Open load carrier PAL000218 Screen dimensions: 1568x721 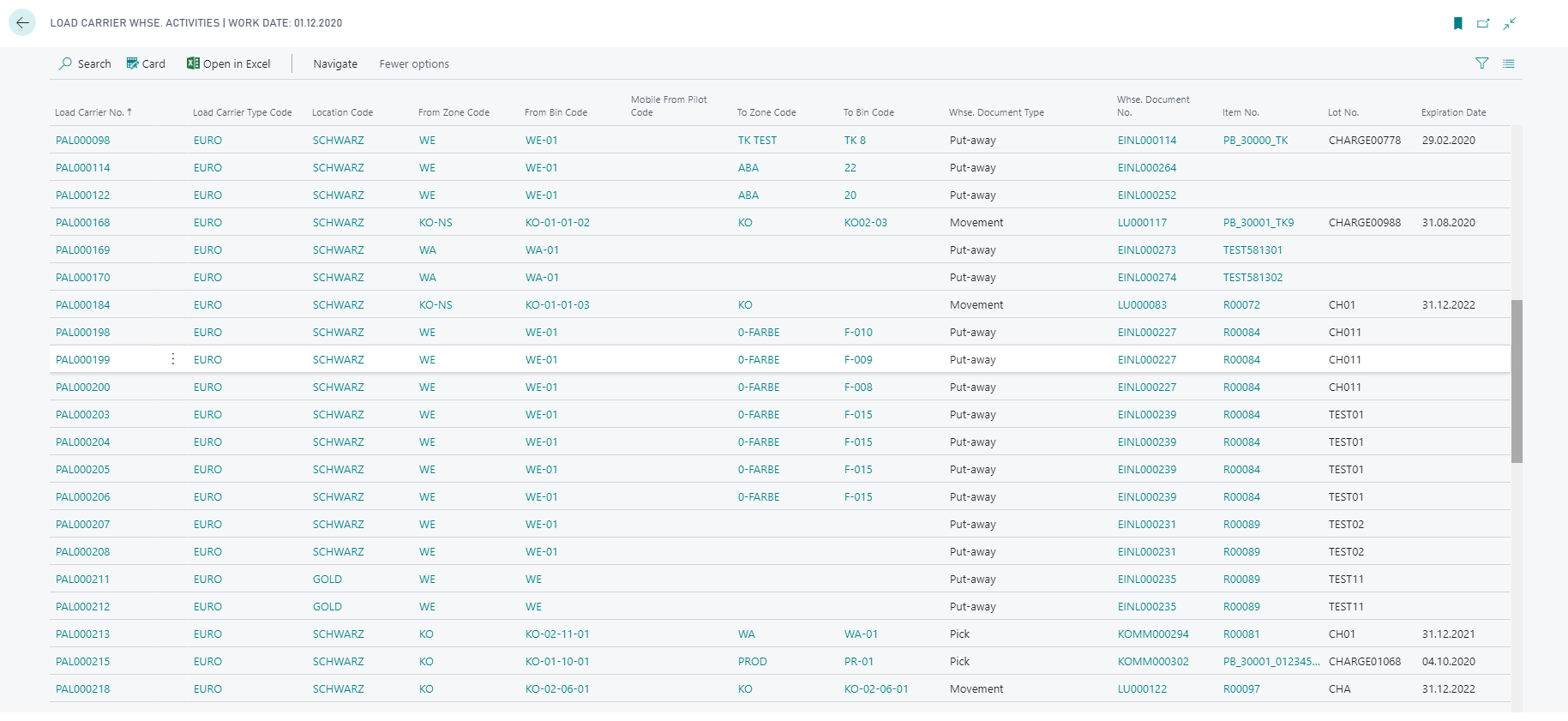point(83,688)
